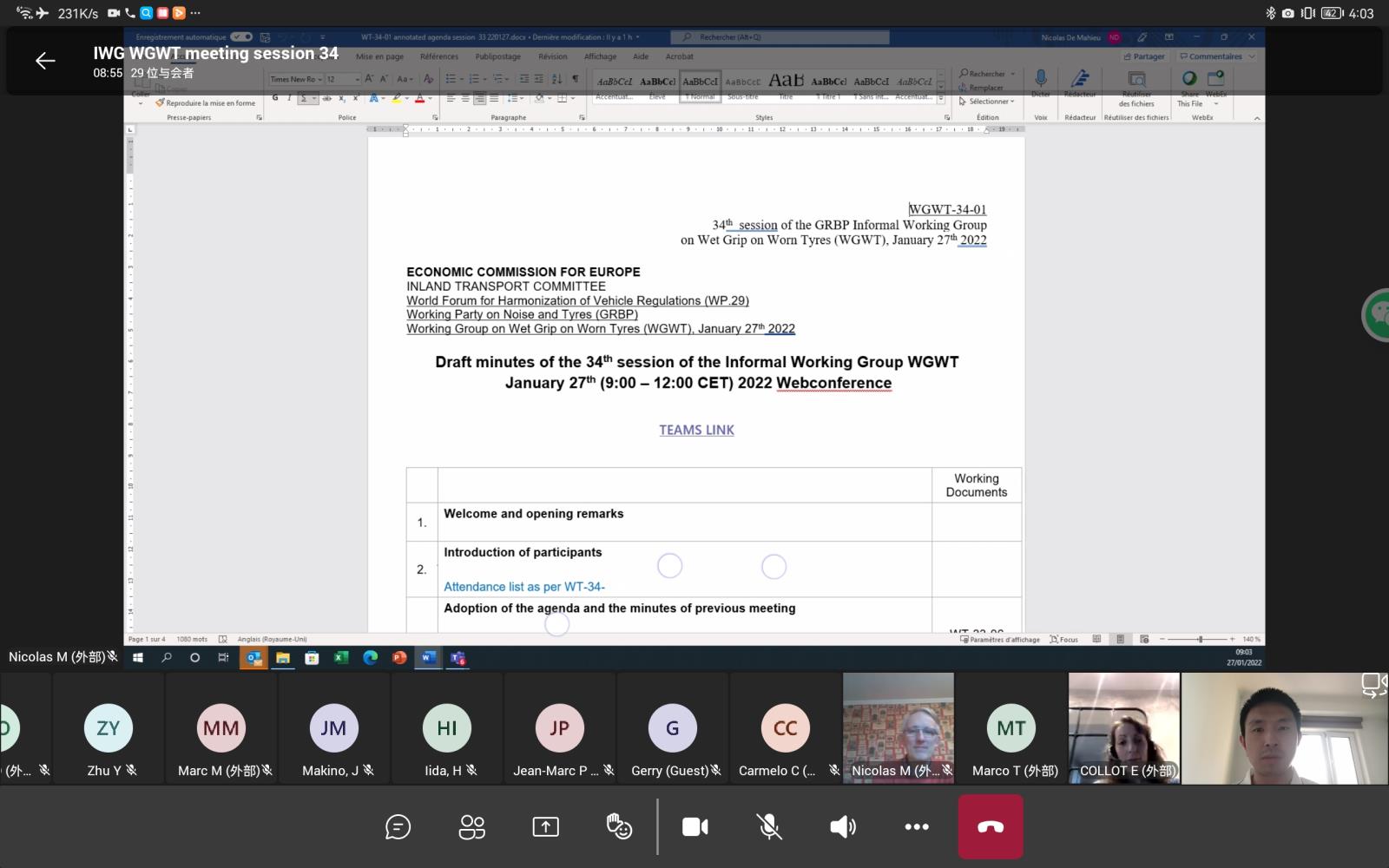The width and height of the screenshot is (1389, 868).
Task: Open the TEAMS LINK hyperlink
Action: pyautogui.click(x=696, y=430)
